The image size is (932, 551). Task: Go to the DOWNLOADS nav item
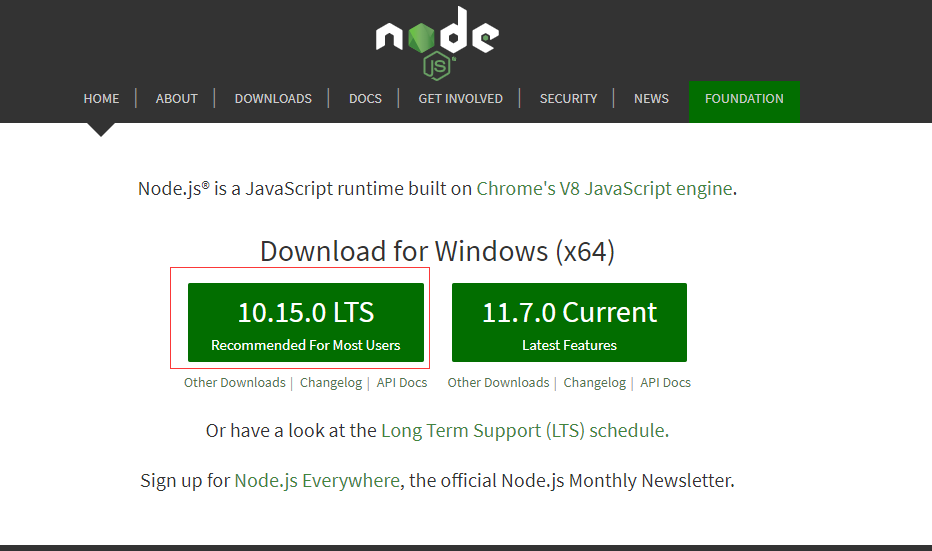pos(273,99)
